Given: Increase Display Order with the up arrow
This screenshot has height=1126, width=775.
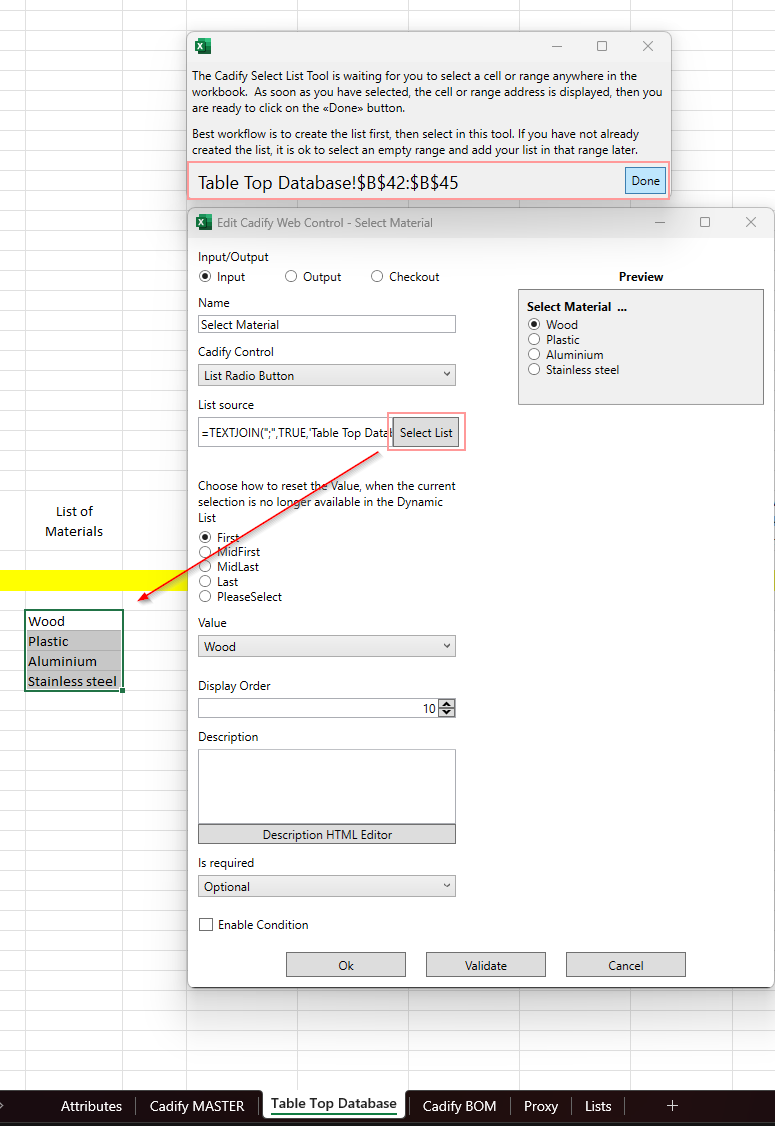Looking at the screenshot, I should click(447, 704).
